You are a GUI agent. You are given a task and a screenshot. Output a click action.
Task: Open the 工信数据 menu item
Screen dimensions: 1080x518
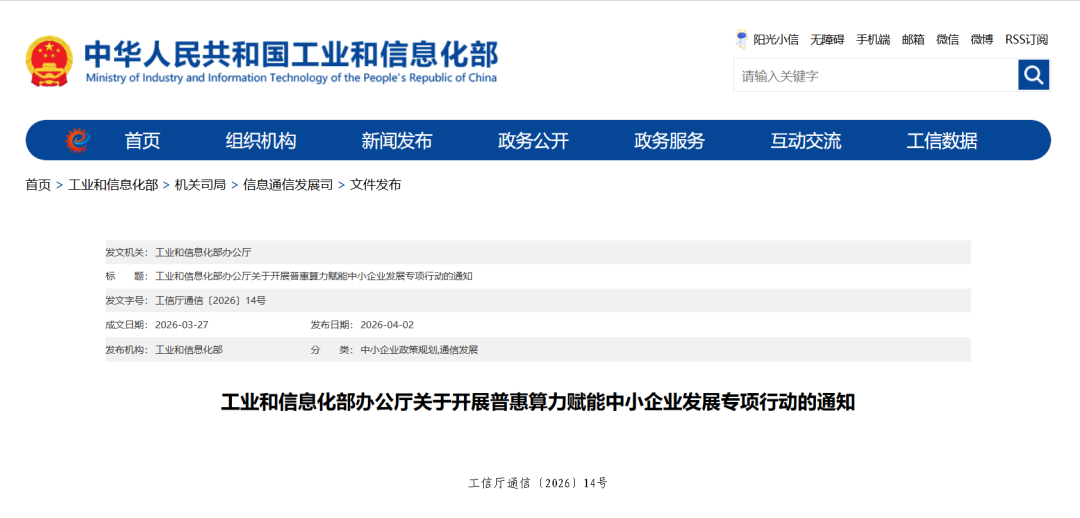coord(942,141)
